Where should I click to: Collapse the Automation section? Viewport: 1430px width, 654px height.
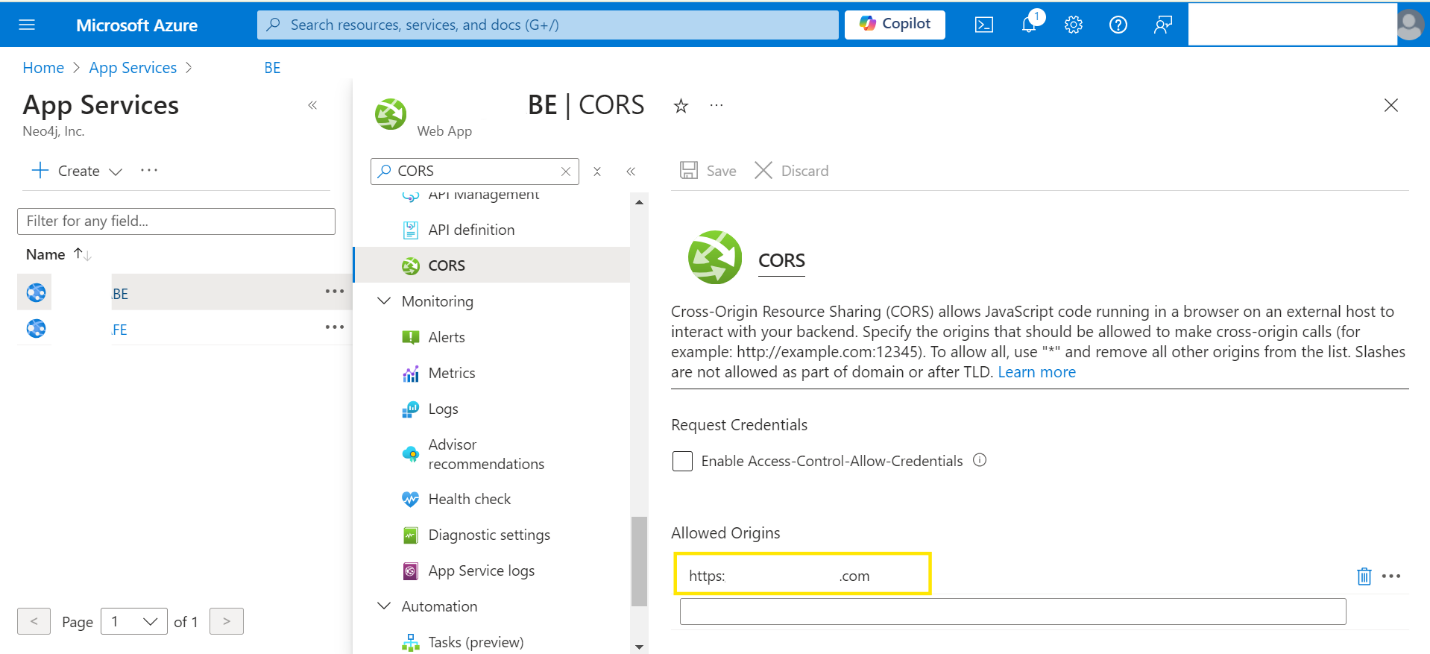tap(384, 606)
